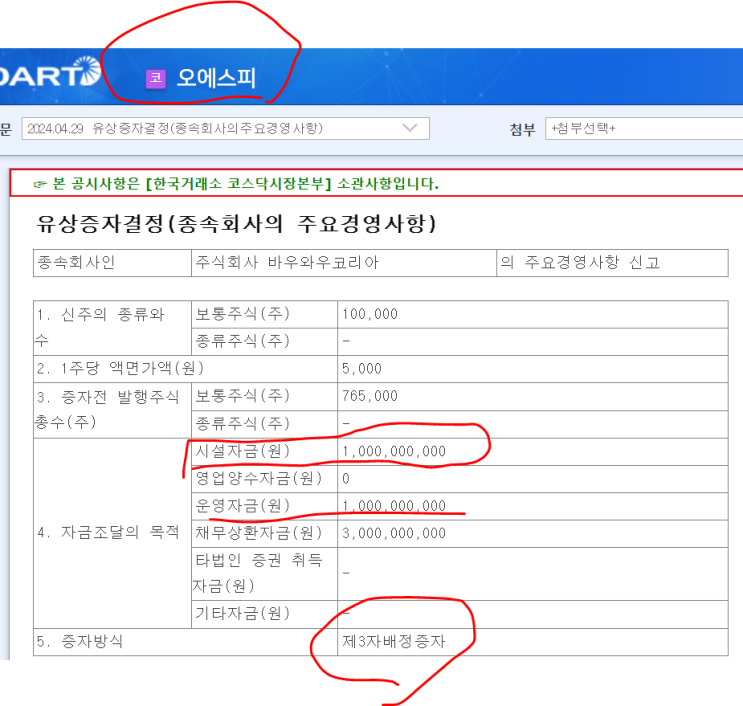
Task: Click the par value 5,000
Action: pyautogui.click(x=362, y=369)
